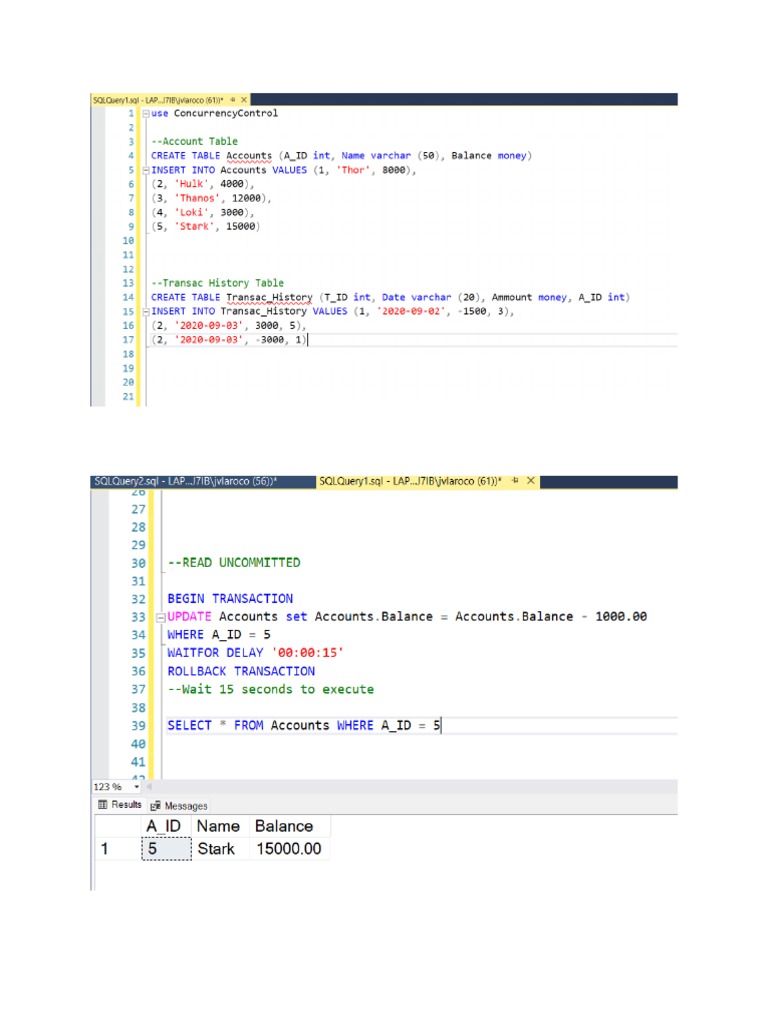The height and width of the screenshot is (1024, 768).
Task: Collapse the UPDATE Accounts statement block
Action: point(160,617)
